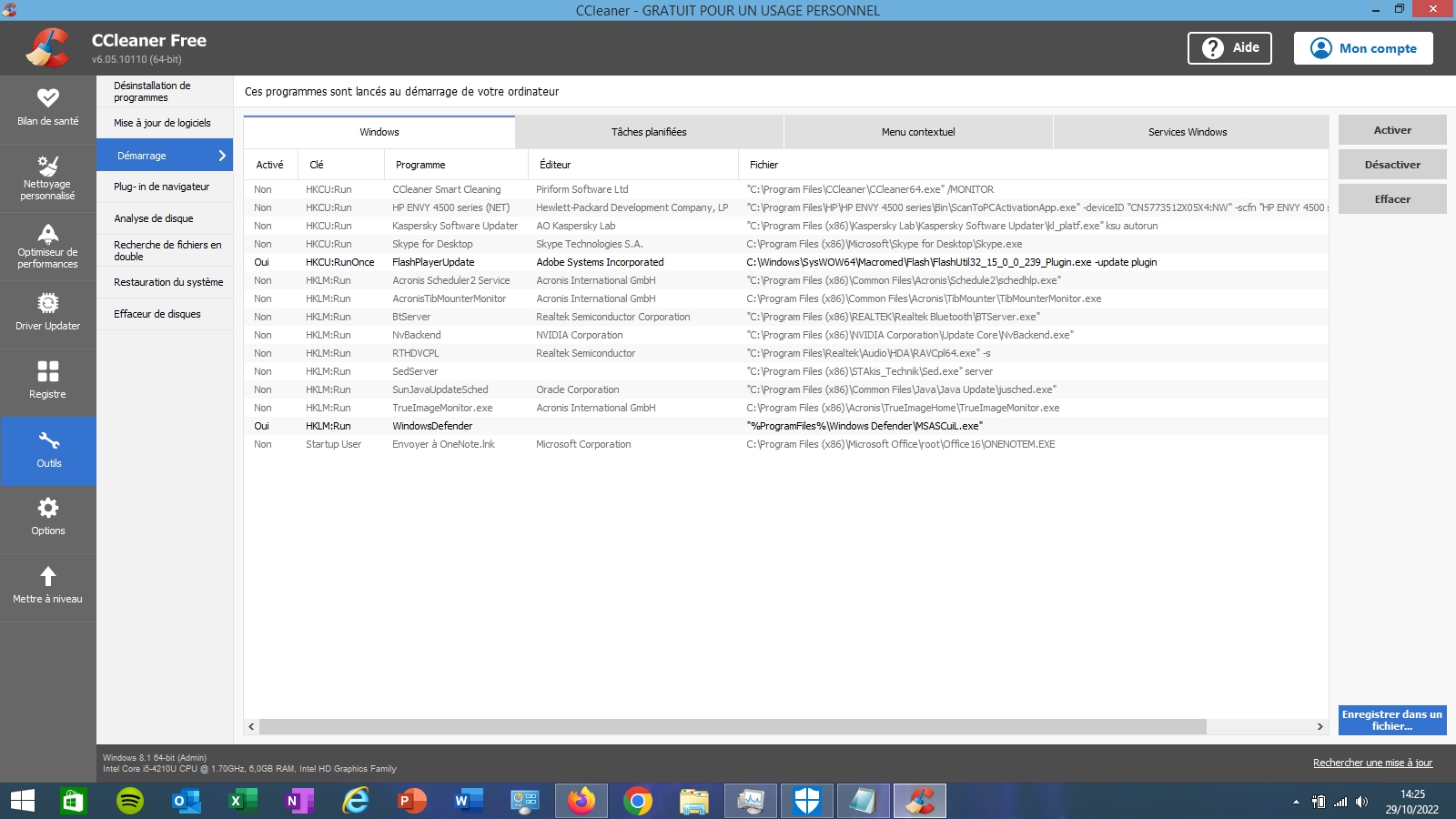The width and height of the screenshot is (1456, 819).
Task: Sort by Programme column header
Action: pyautogui.click(x=456, y=165)
